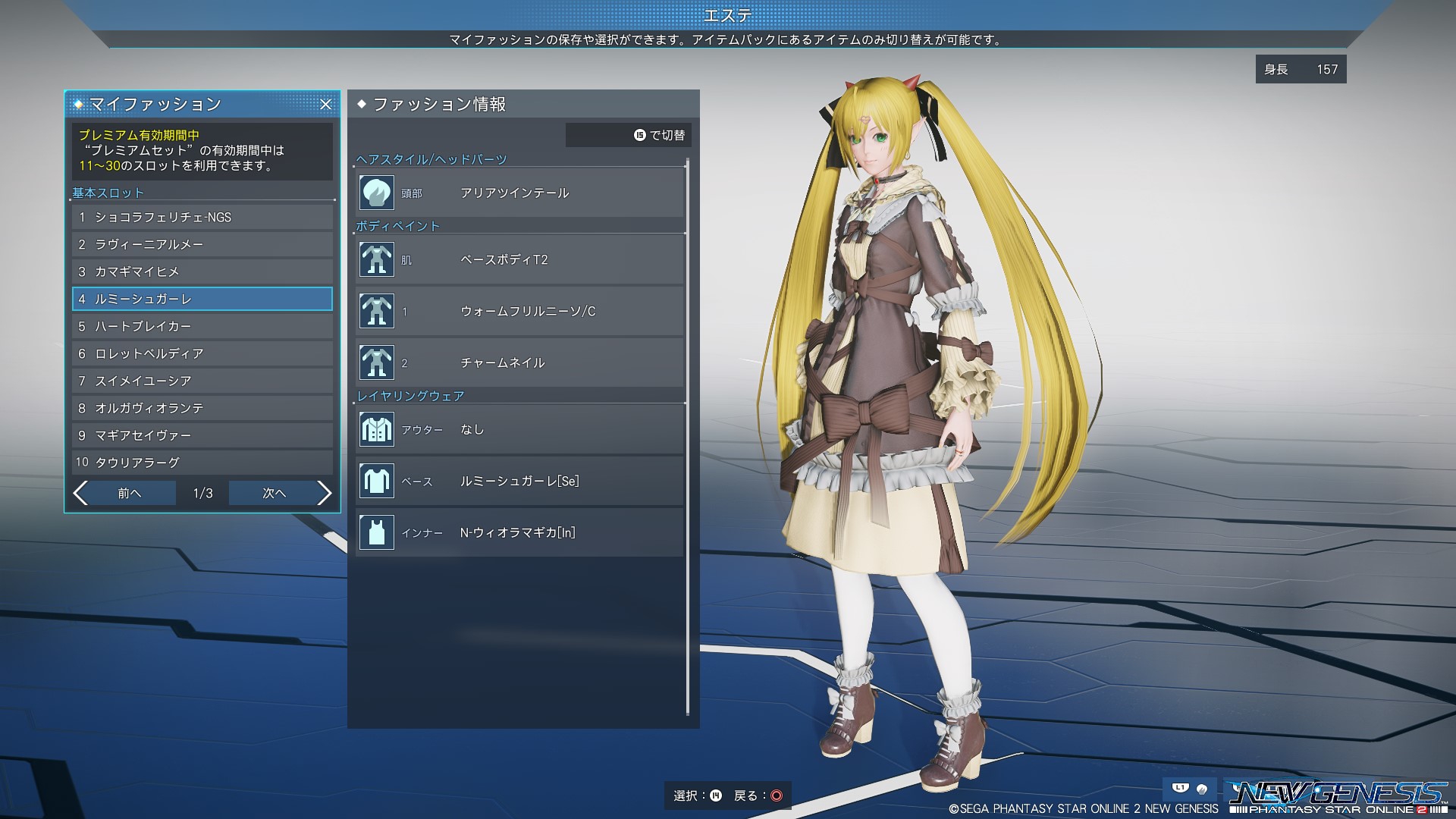Screen dimensions: 1456x819
Task: Click the fashion info panel scrollbar
Action: pos(688,437)
